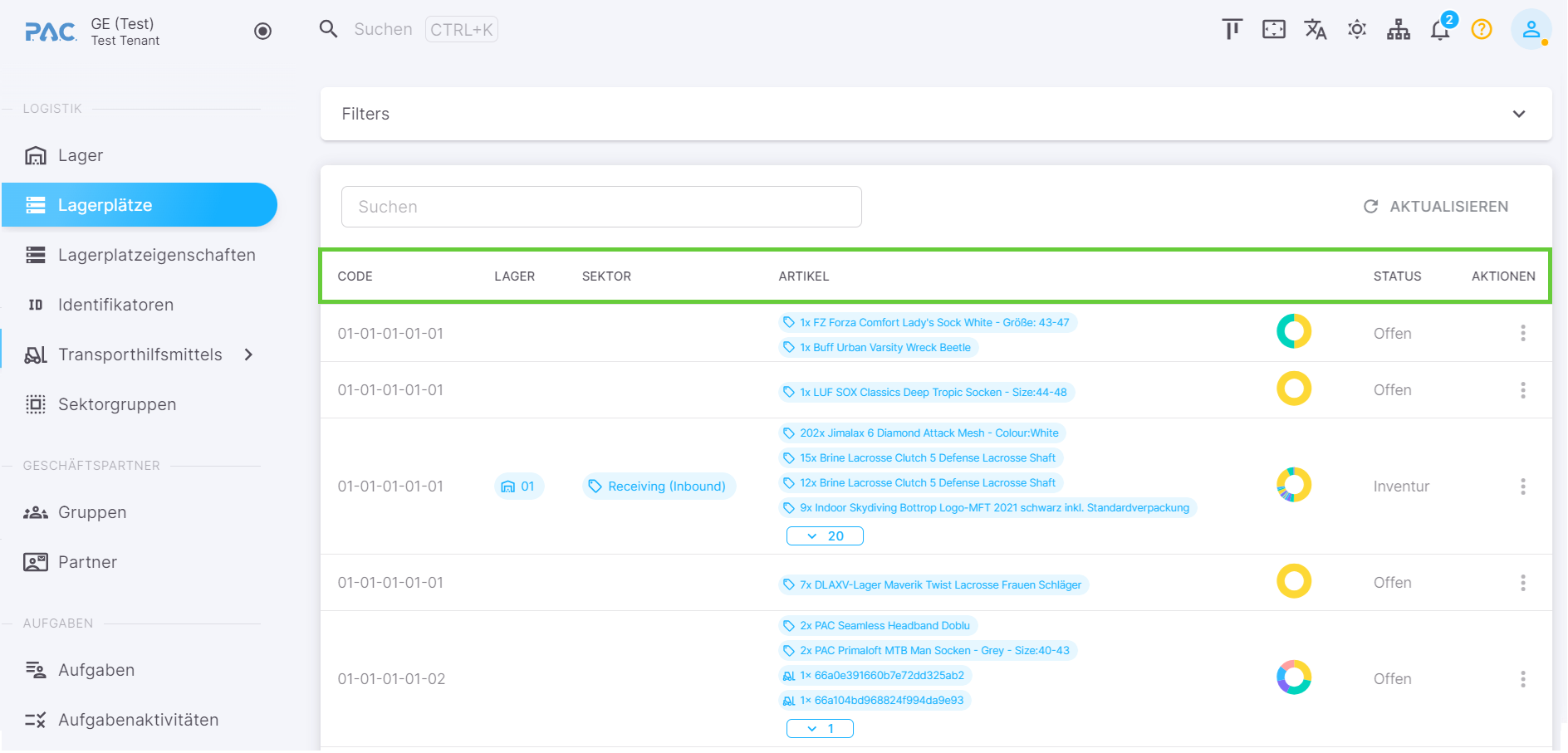Open Lagerplatzeigenschaften menu item

[x=140, y=255]
